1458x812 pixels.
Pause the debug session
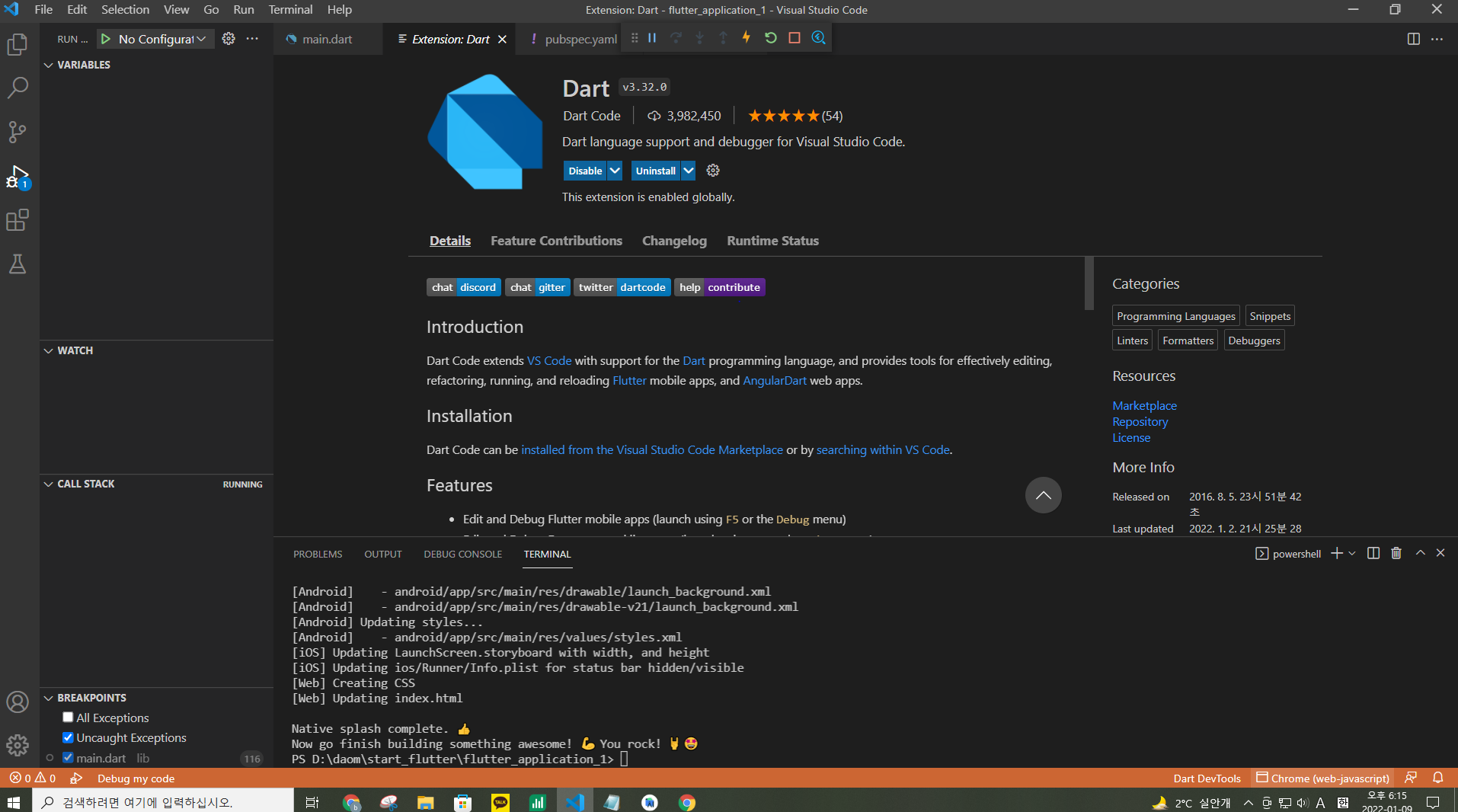point(652,37)
